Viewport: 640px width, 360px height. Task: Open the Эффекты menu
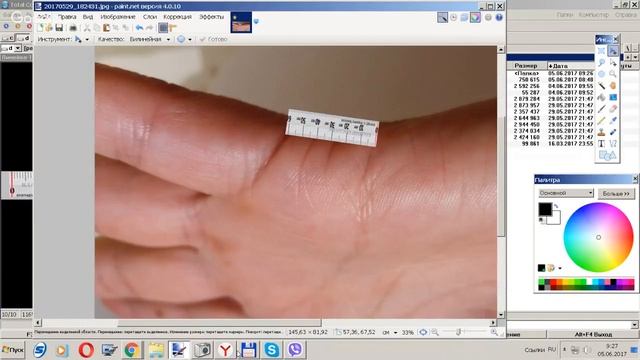211,17
